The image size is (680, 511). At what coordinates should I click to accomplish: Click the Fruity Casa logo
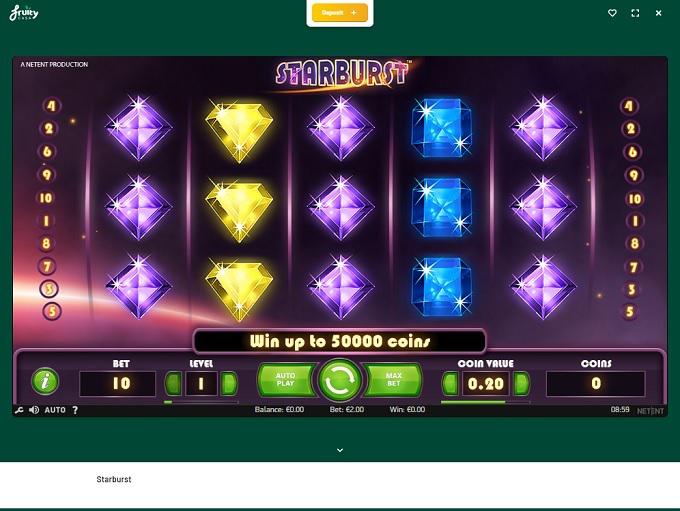point(24,13)
